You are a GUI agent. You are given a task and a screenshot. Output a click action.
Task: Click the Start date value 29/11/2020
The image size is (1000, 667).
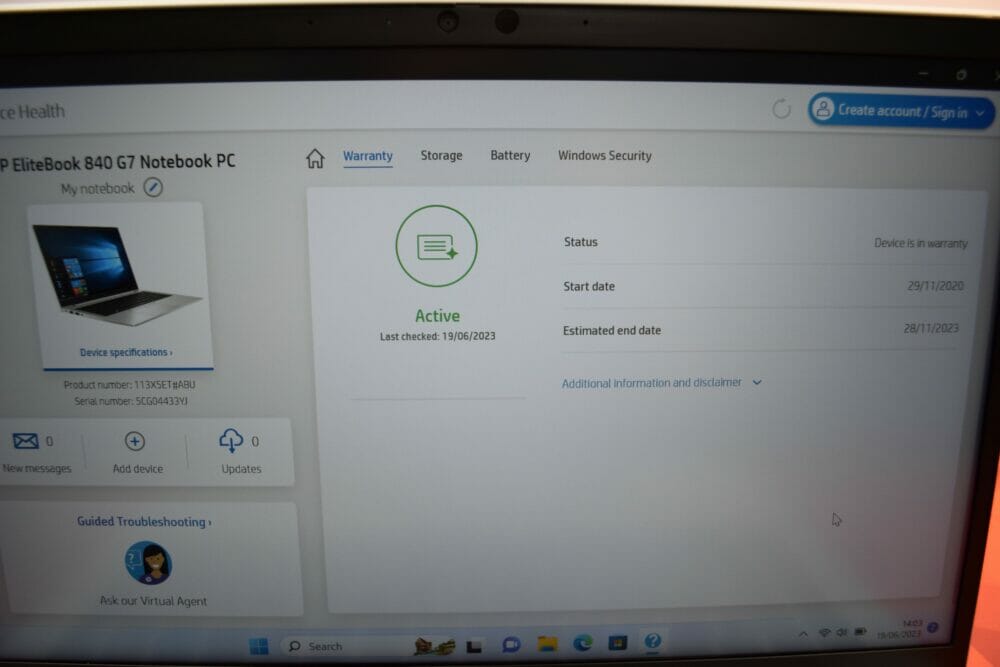coord(935,286)
